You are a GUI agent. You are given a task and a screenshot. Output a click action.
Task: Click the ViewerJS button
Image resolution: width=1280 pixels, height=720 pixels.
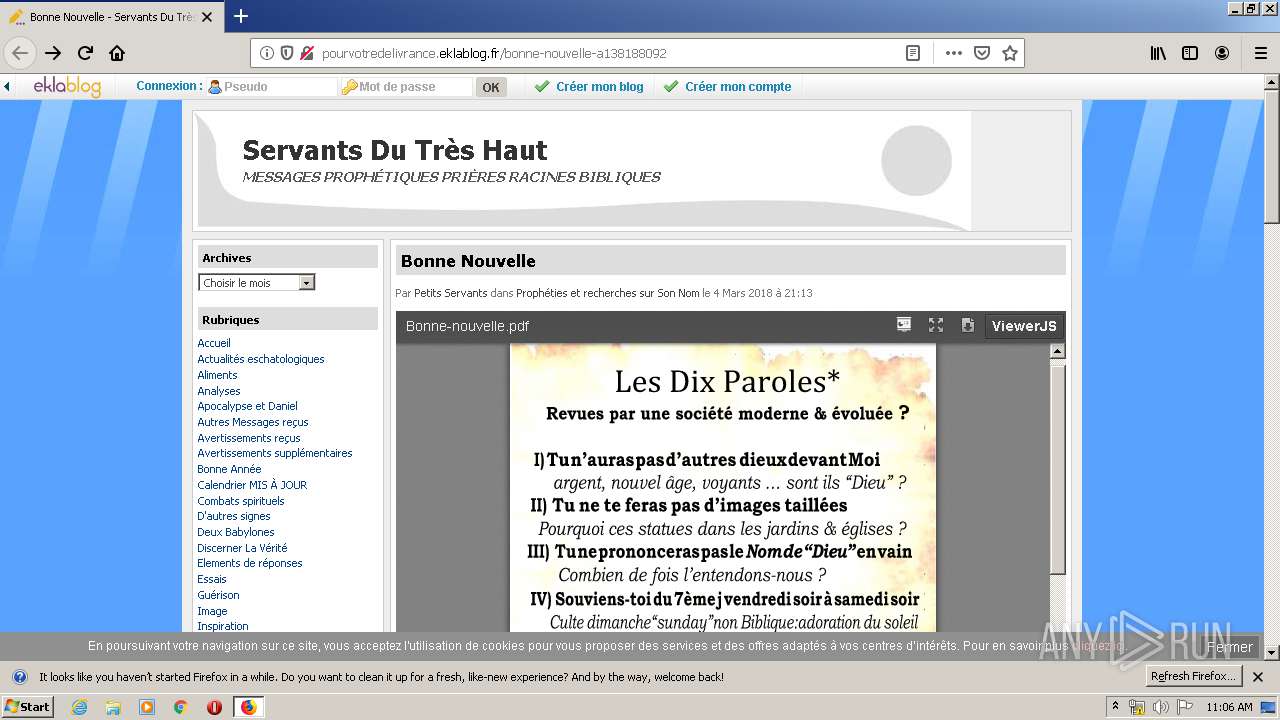1023,325
